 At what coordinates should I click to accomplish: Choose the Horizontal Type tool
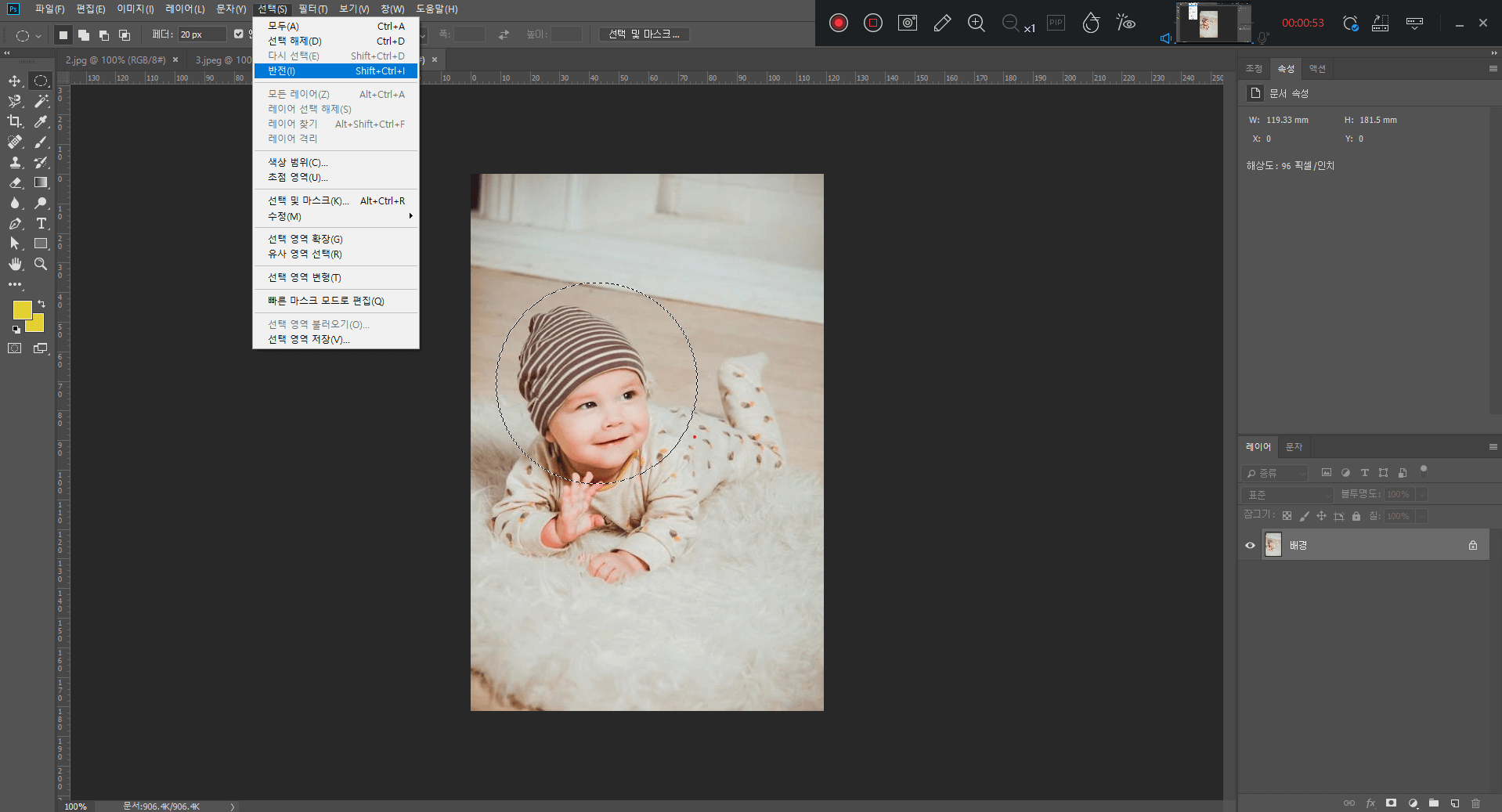41,223
